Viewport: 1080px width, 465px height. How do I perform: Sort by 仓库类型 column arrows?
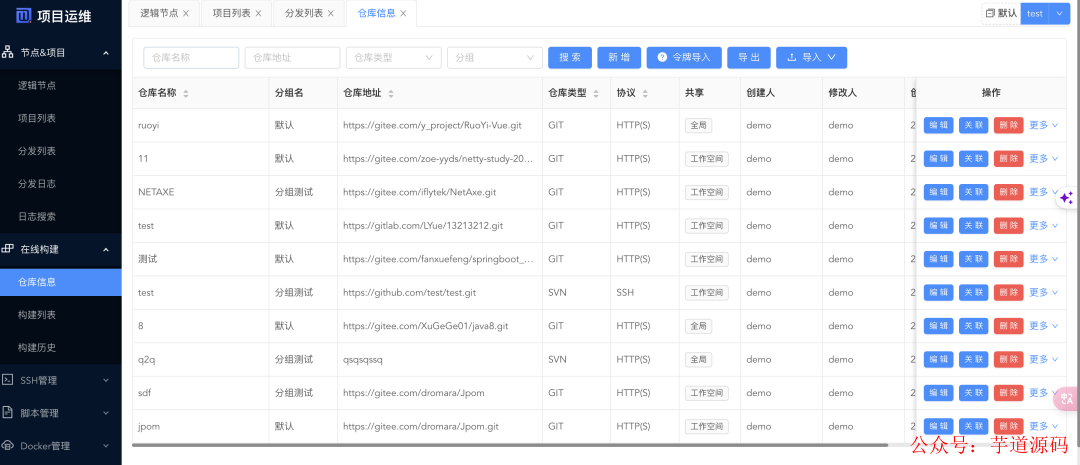click(596, 94)
